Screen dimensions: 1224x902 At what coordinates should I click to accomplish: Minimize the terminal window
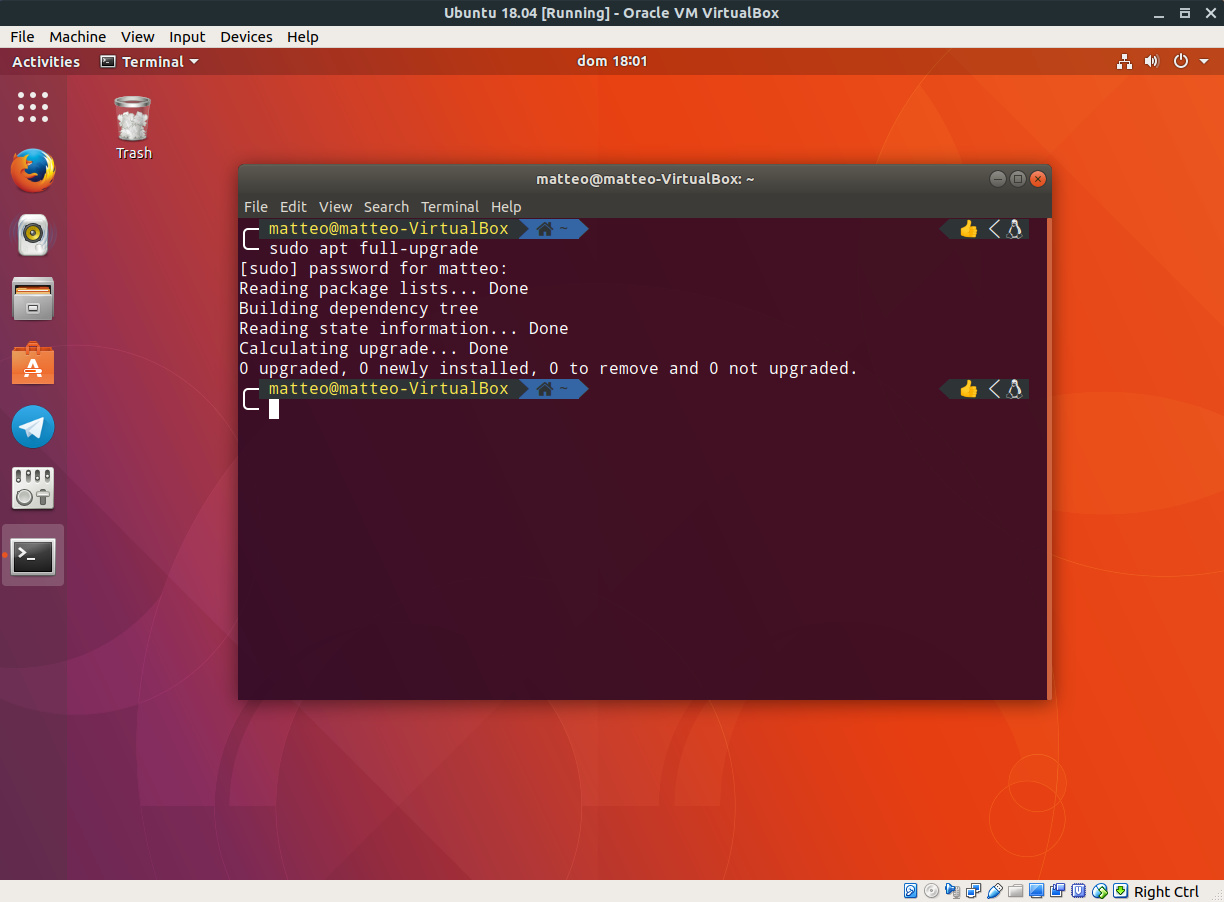(x=998, y=179)
